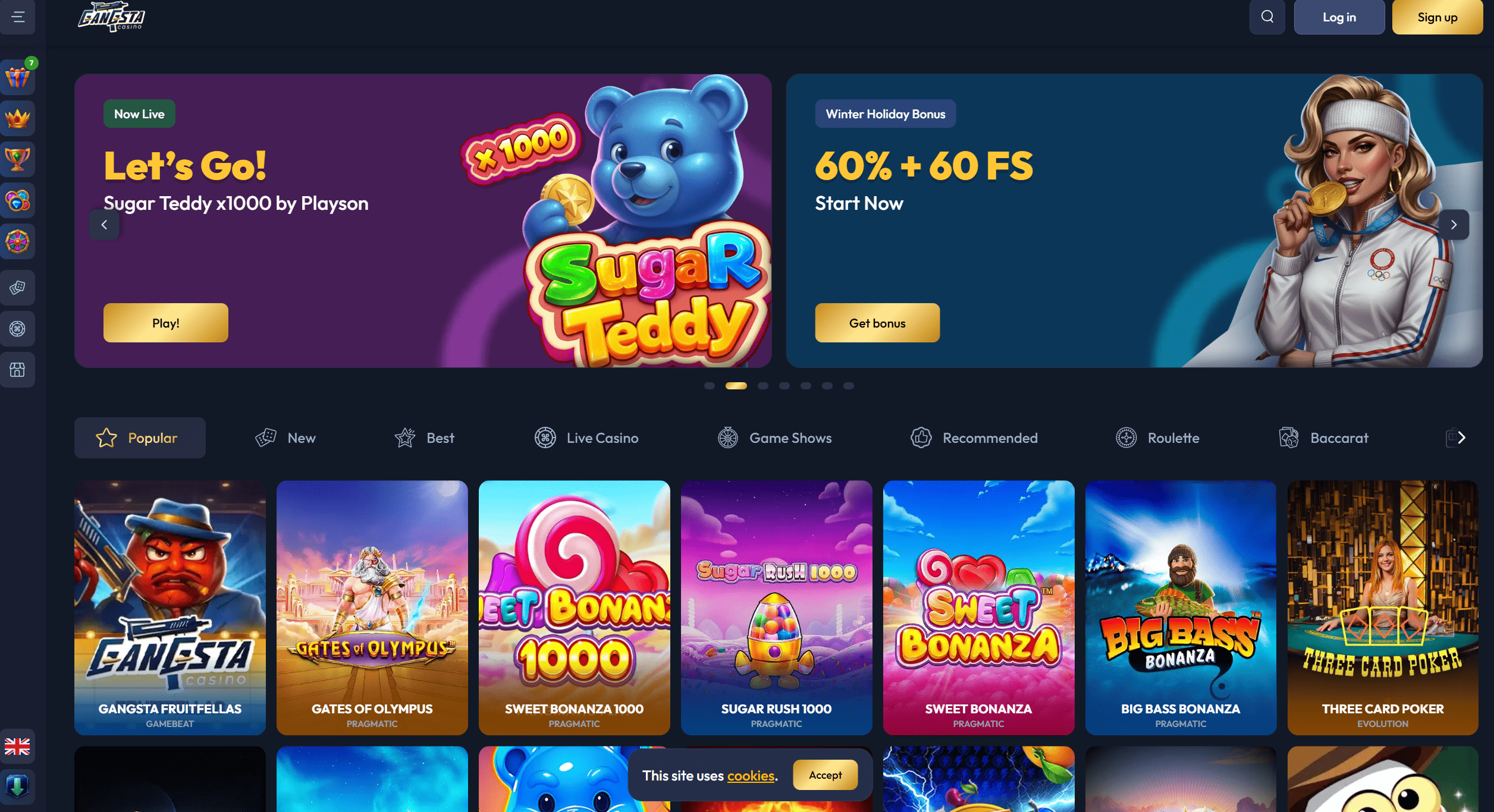Switch to the Live Casino tab
Screen dimensions: 1494x812
point(586,438)
